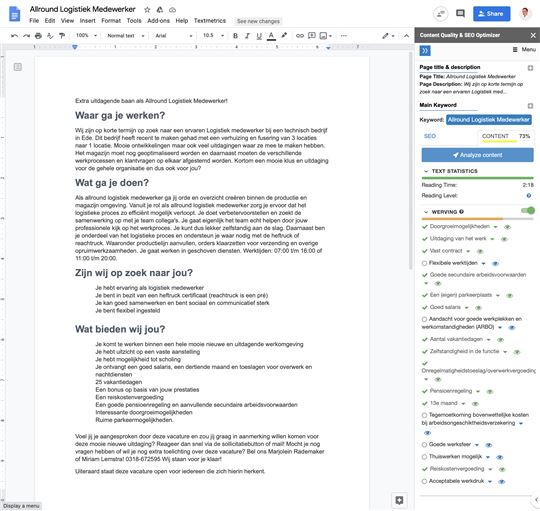Open the Format menu

point(111,21)
